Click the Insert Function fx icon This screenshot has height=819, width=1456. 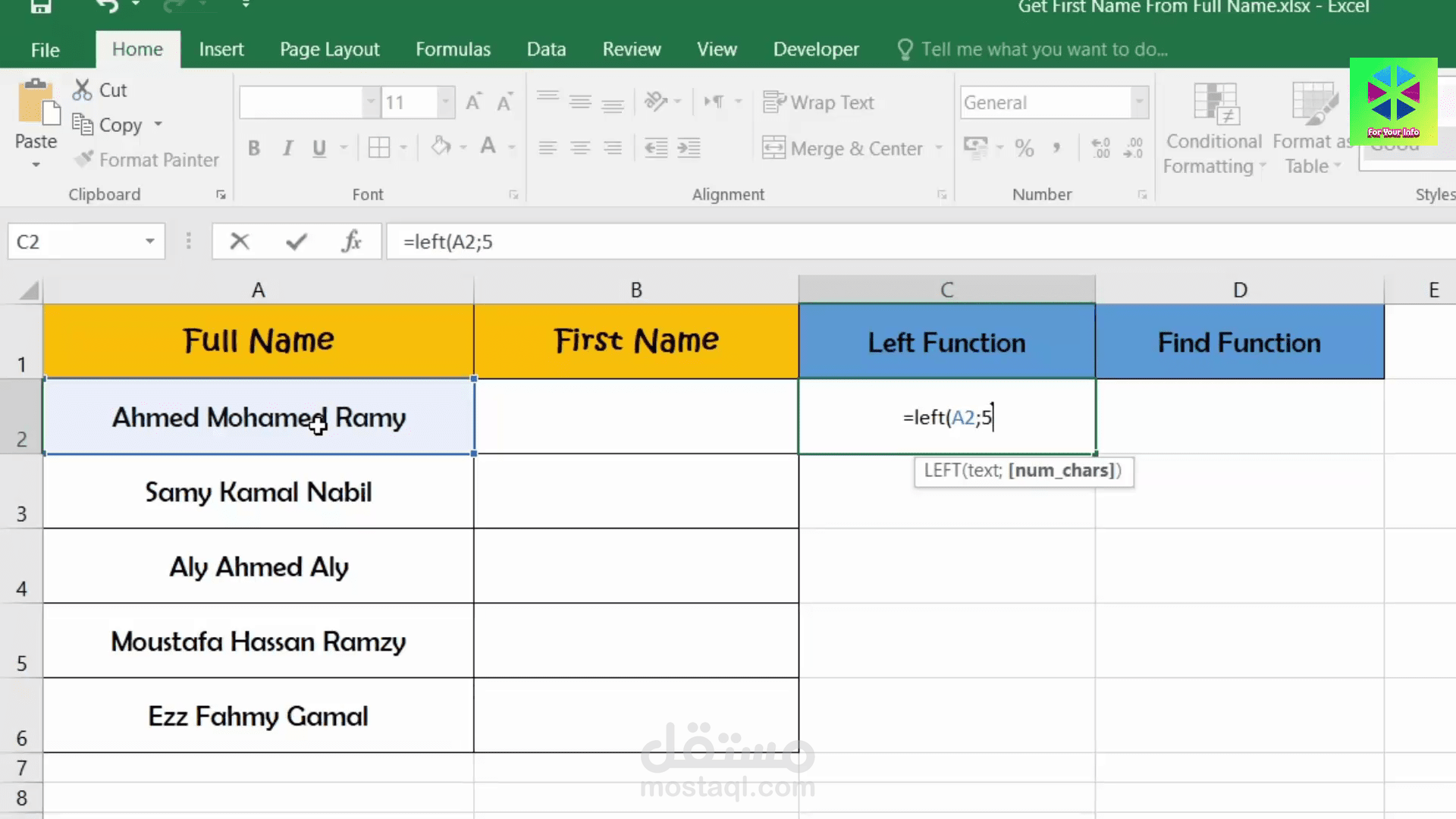tap(351, 241)
